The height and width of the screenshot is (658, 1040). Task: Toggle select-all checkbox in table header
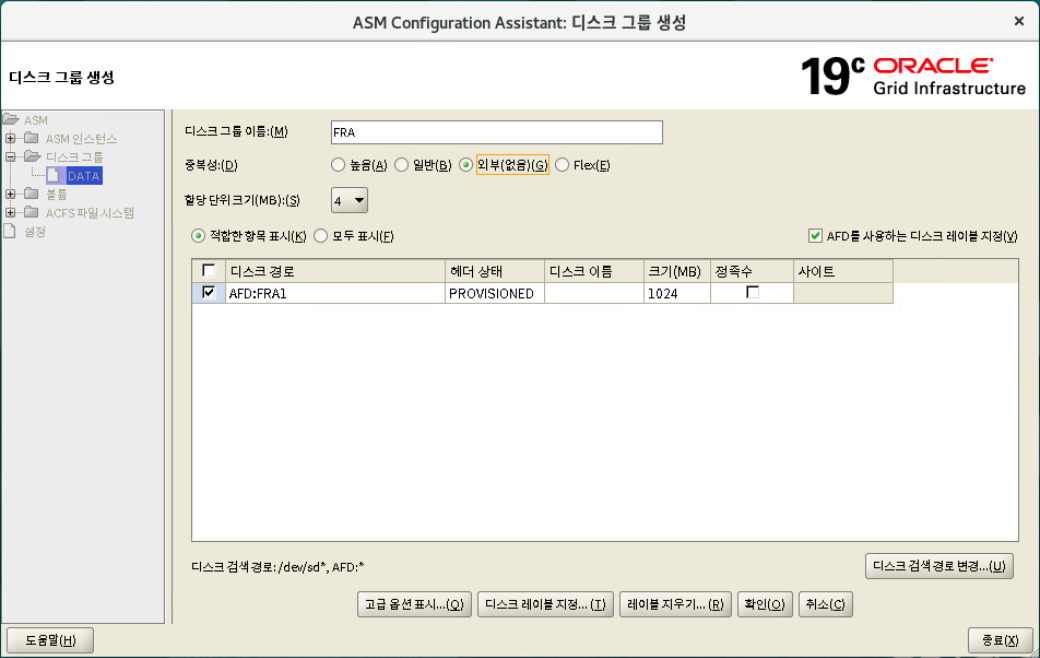point(208,271)
